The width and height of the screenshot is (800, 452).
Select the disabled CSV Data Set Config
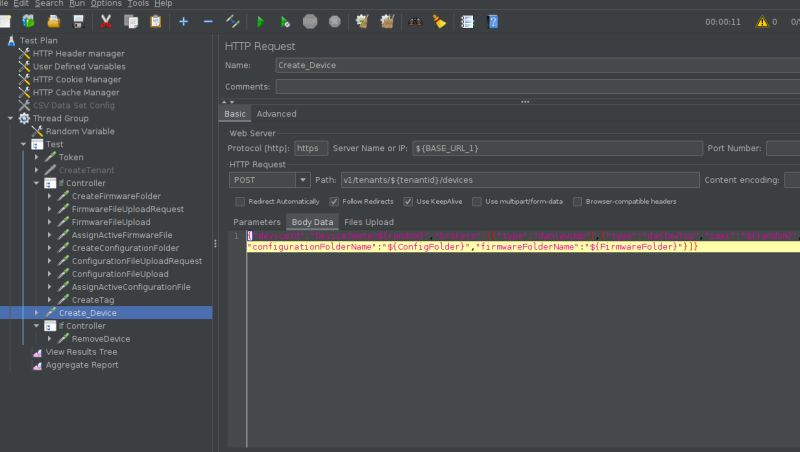point(74,106)
